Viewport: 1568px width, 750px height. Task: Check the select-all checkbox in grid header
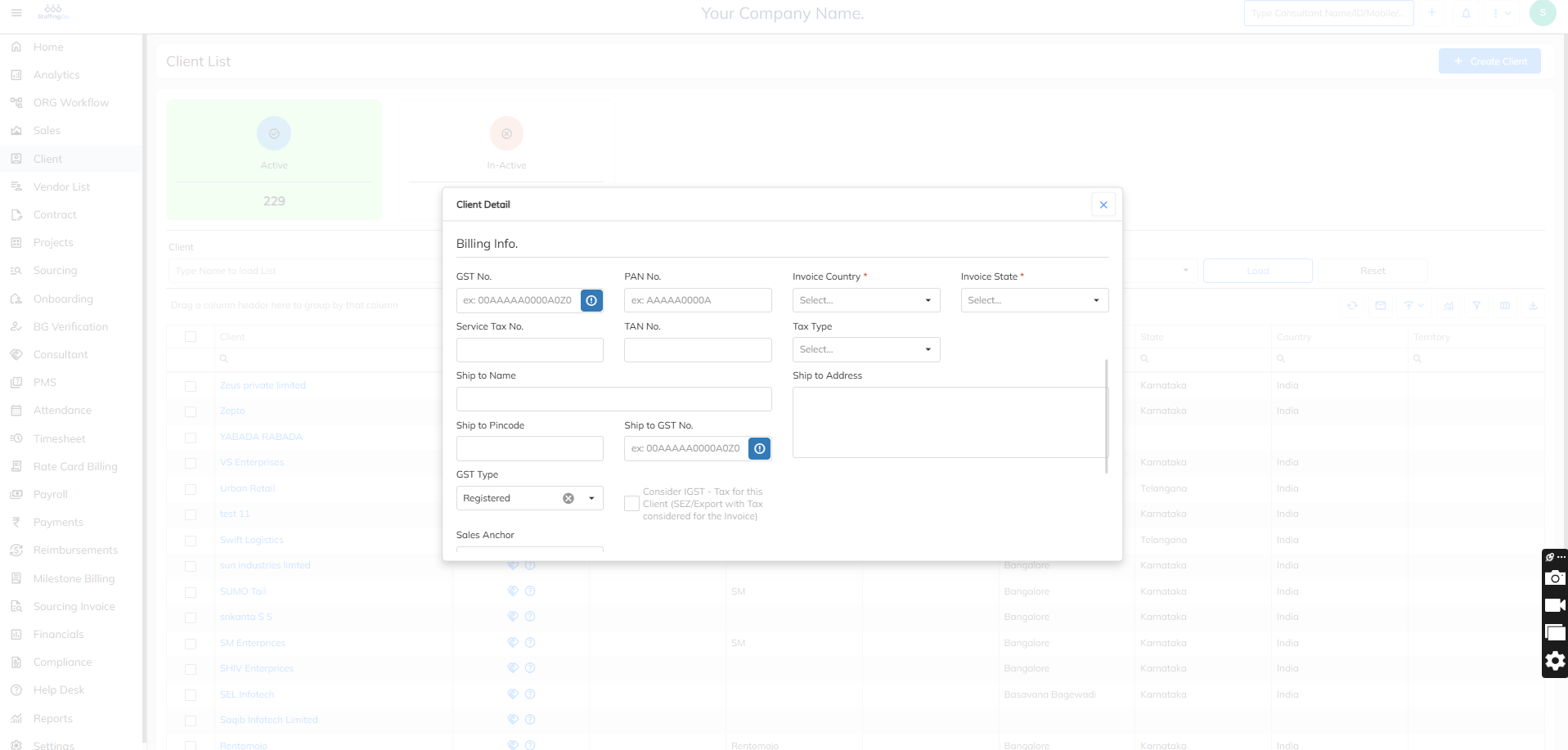(x=191, y=337)
